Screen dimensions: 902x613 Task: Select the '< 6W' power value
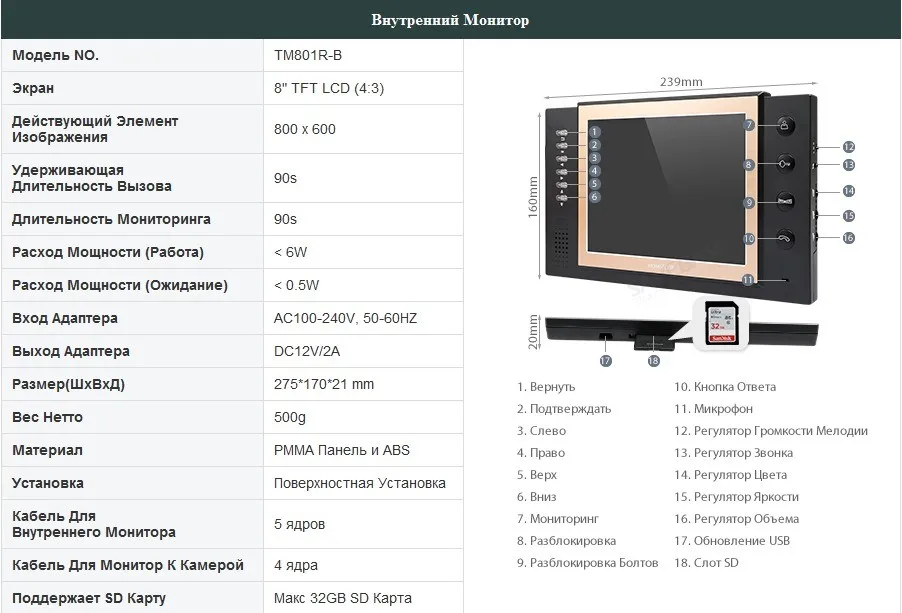291,252
